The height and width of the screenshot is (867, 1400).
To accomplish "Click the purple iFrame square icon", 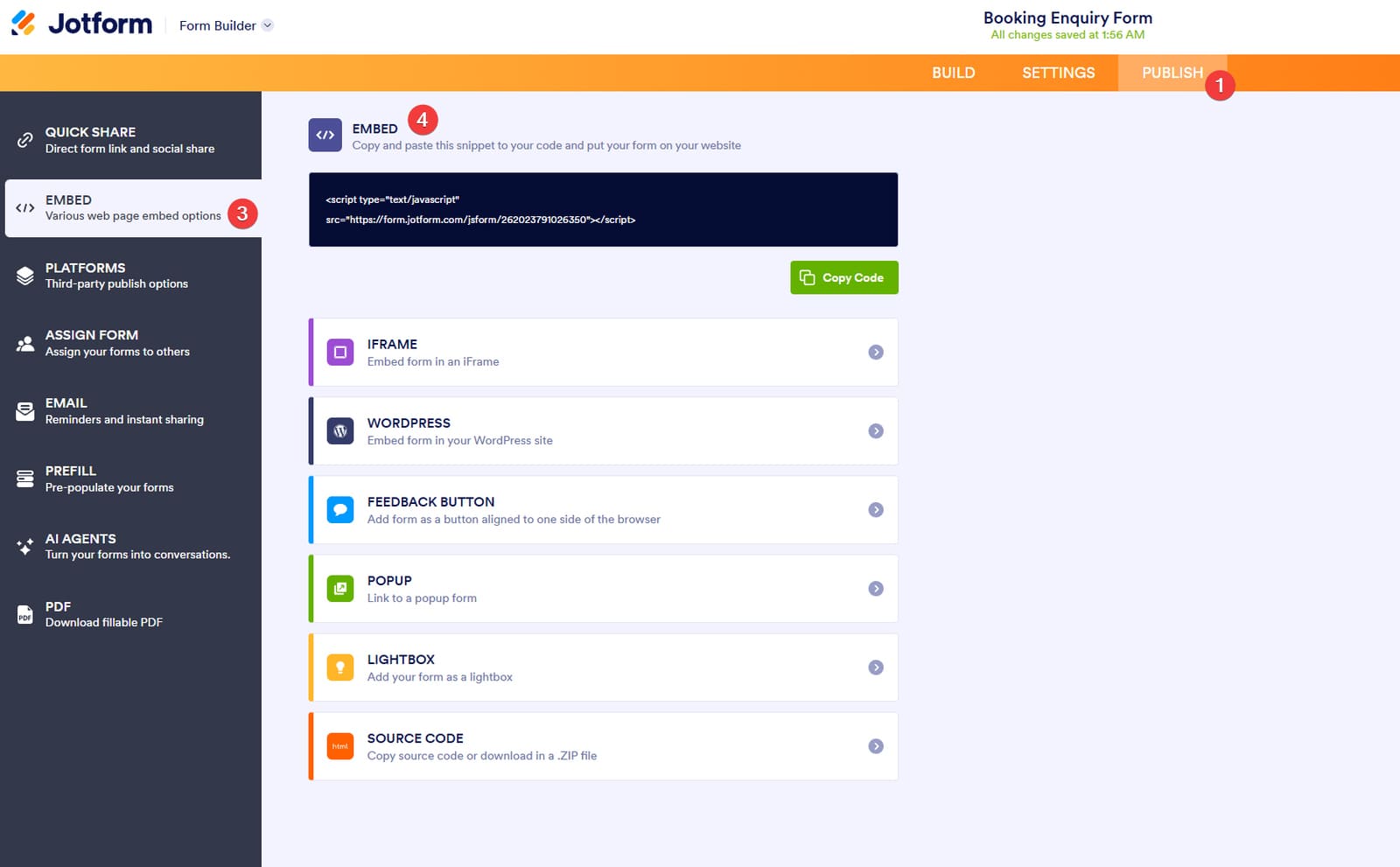I will click(x=340, y=352).
